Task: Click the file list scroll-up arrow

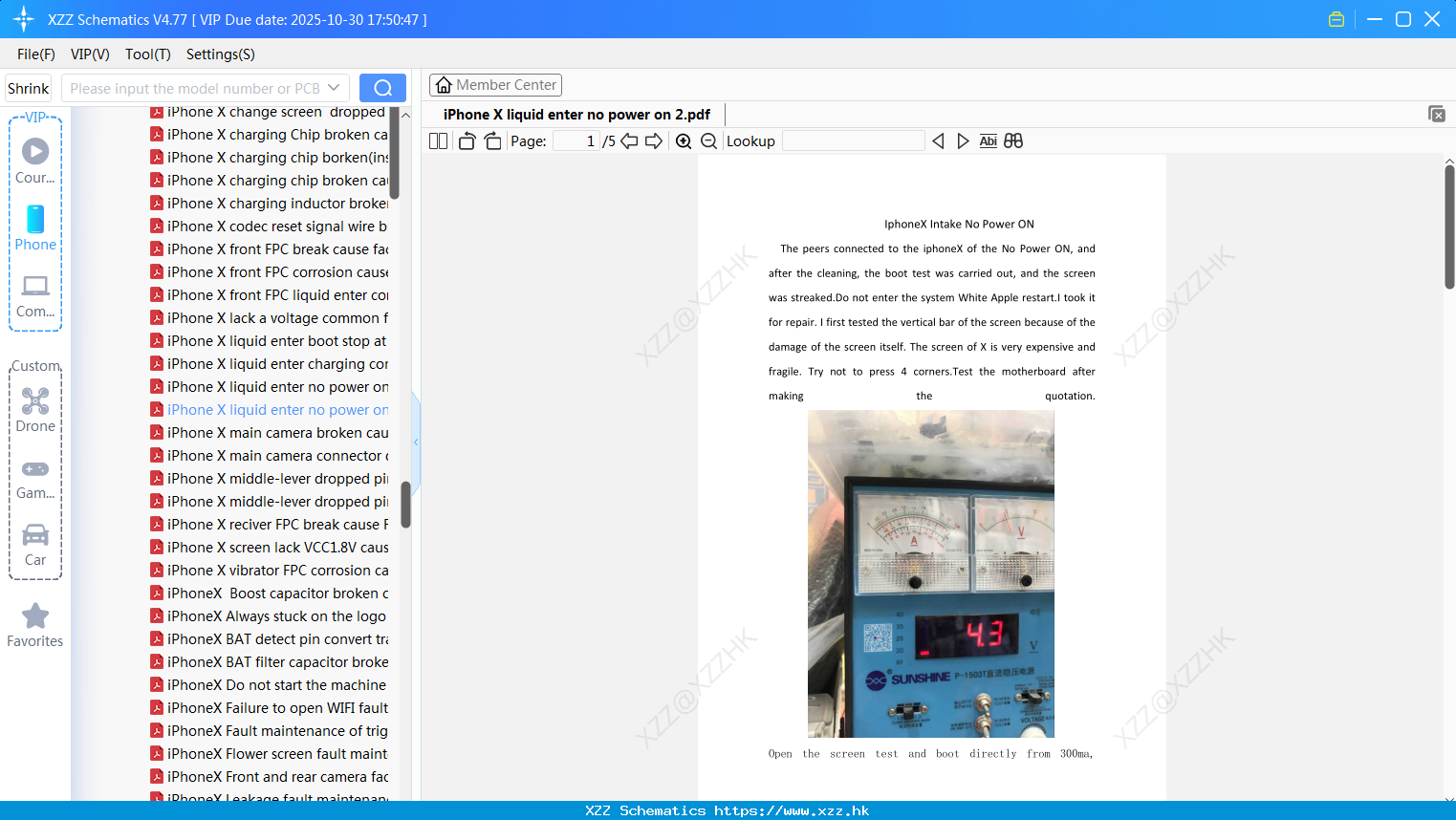Action: [x=405, y=115]
